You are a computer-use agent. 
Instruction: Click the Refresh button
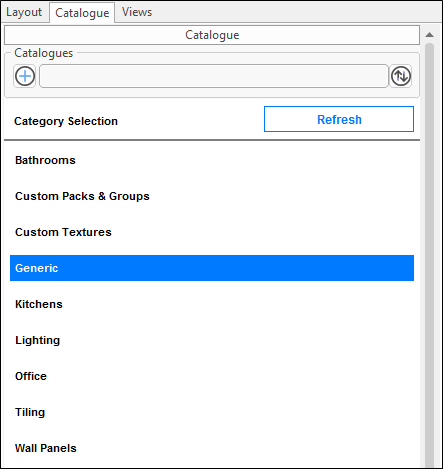[339, 119]
